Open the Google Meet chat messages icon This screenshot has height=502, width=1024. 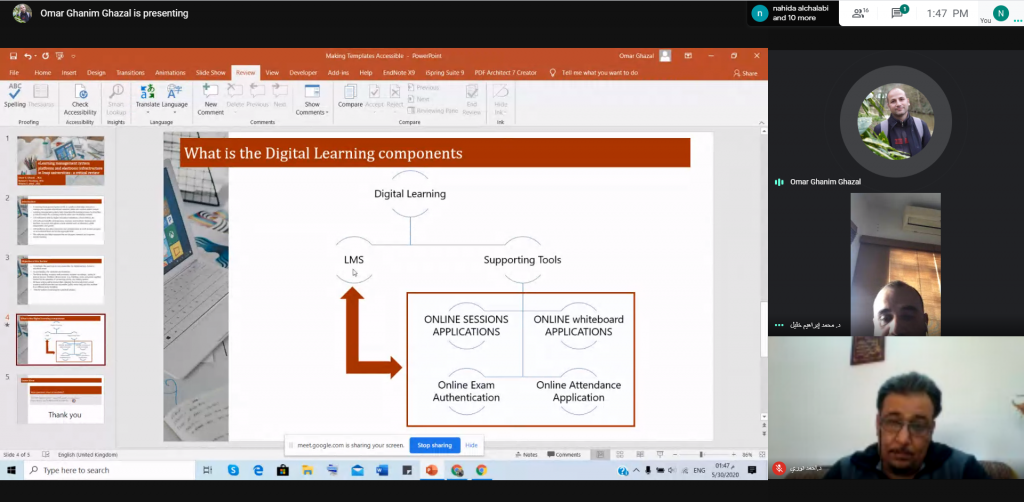(x=899, y=13)
